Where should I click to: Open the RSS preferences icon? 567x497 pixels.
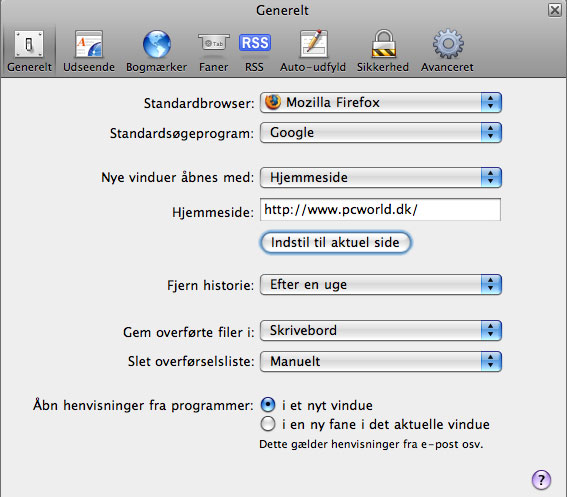tap(255, 43)
